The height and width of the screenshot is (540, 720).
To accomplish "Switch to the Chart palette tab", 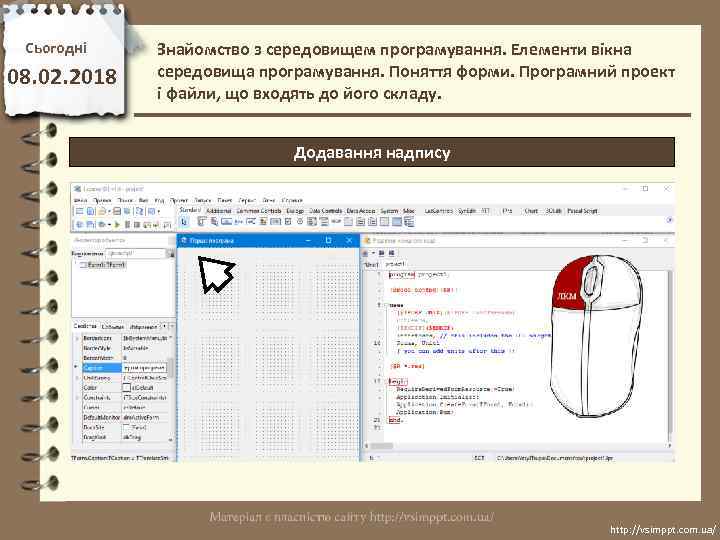I will pos(531,211).
